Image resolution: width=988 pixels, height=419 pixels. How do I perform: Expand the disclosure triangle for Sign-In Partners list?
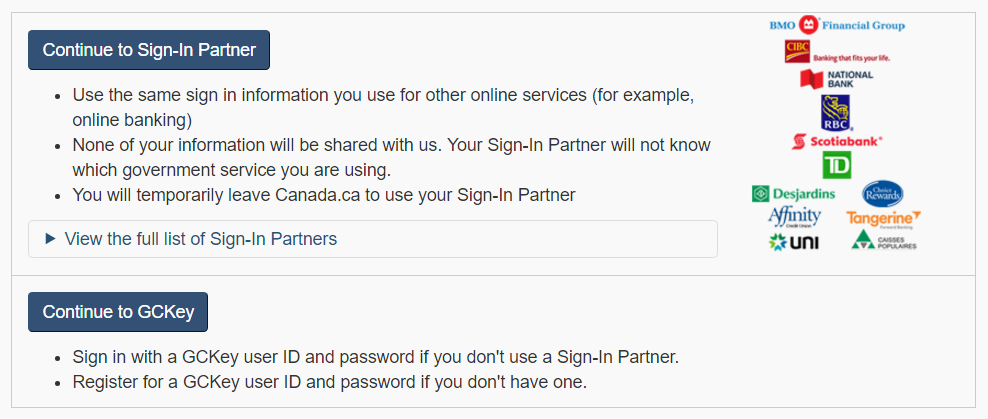coord(50,239)
